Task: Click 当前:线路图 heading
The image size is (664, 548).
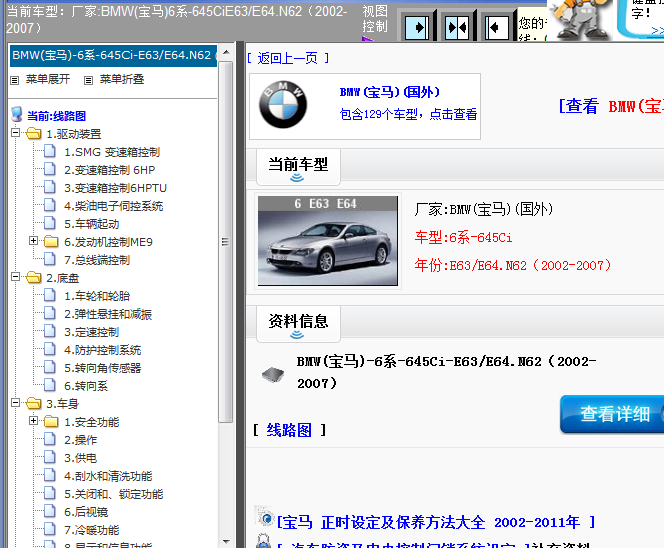Action: pyautogui.click(x=57, y=116)
